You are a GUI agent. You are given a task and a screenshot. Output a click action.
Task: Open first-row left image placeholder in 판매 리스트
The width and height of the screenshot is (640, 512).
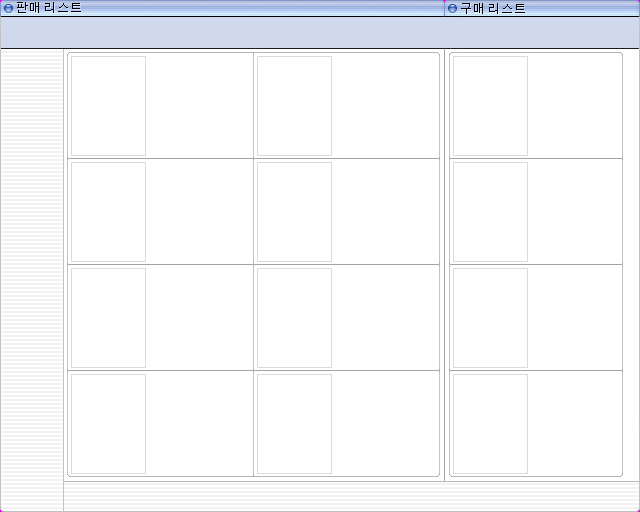[109, 106]
